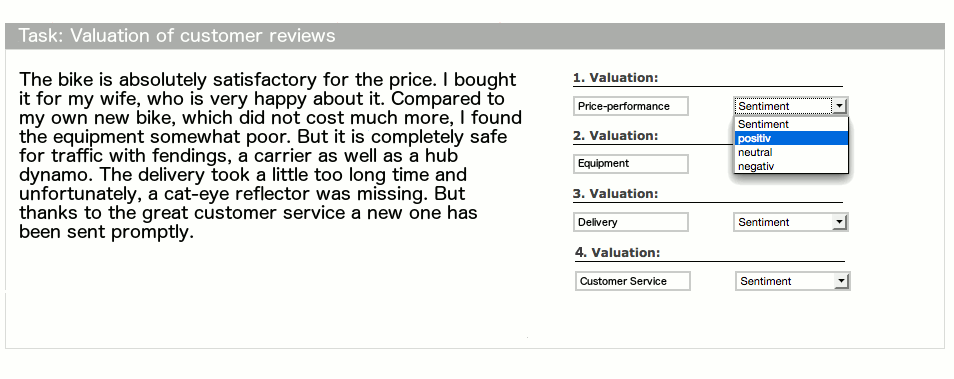Image resolution: width=954 pixels, height=379 pixels.
Task: Select the "positiv" option in the open list
Action: point(790,138)
